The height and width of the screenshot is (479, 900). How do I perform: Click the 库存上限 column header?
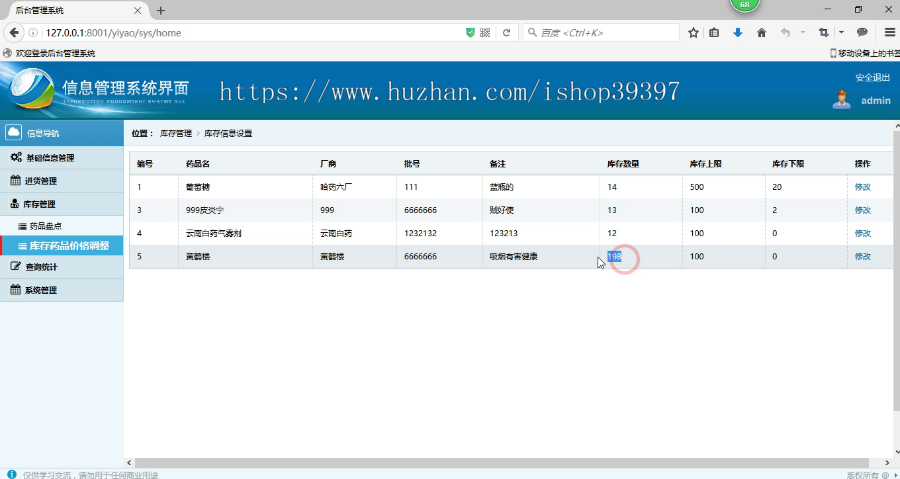(705, 163)
